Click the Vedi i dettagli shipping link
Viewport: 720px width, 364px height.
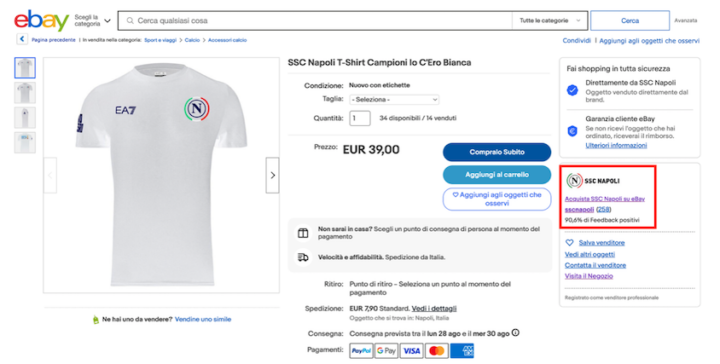click(434, 308)
